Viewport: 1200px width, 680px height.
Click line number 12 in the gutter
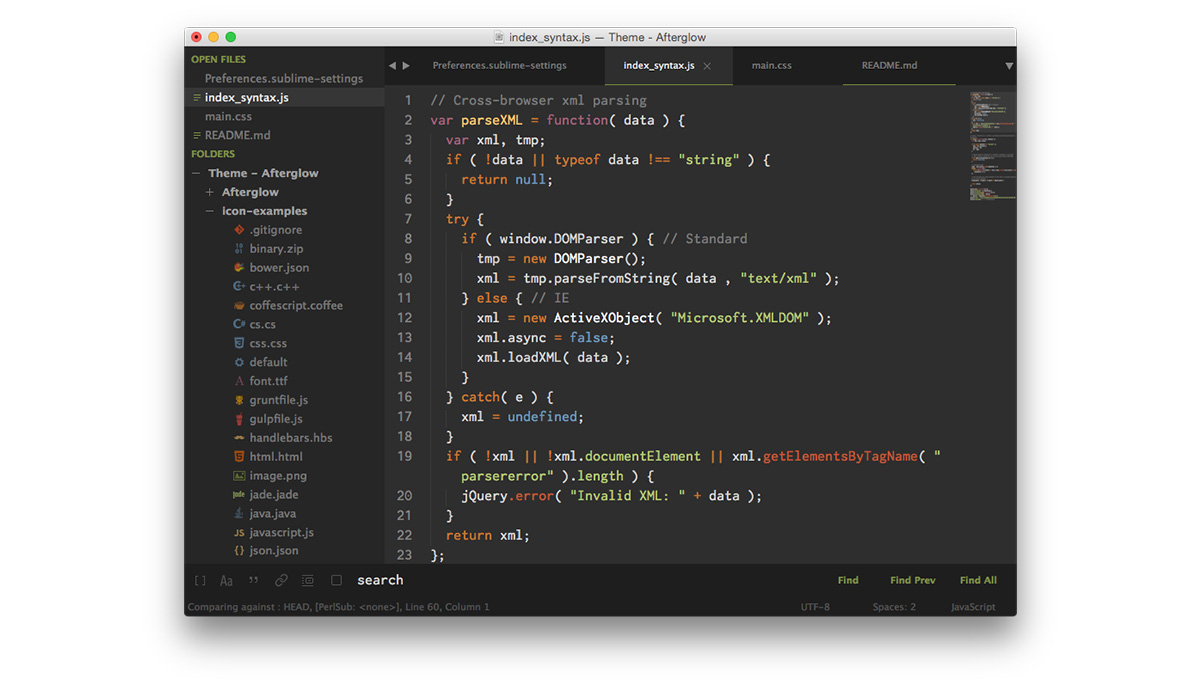pyautogui.click(x=404, y=318)
